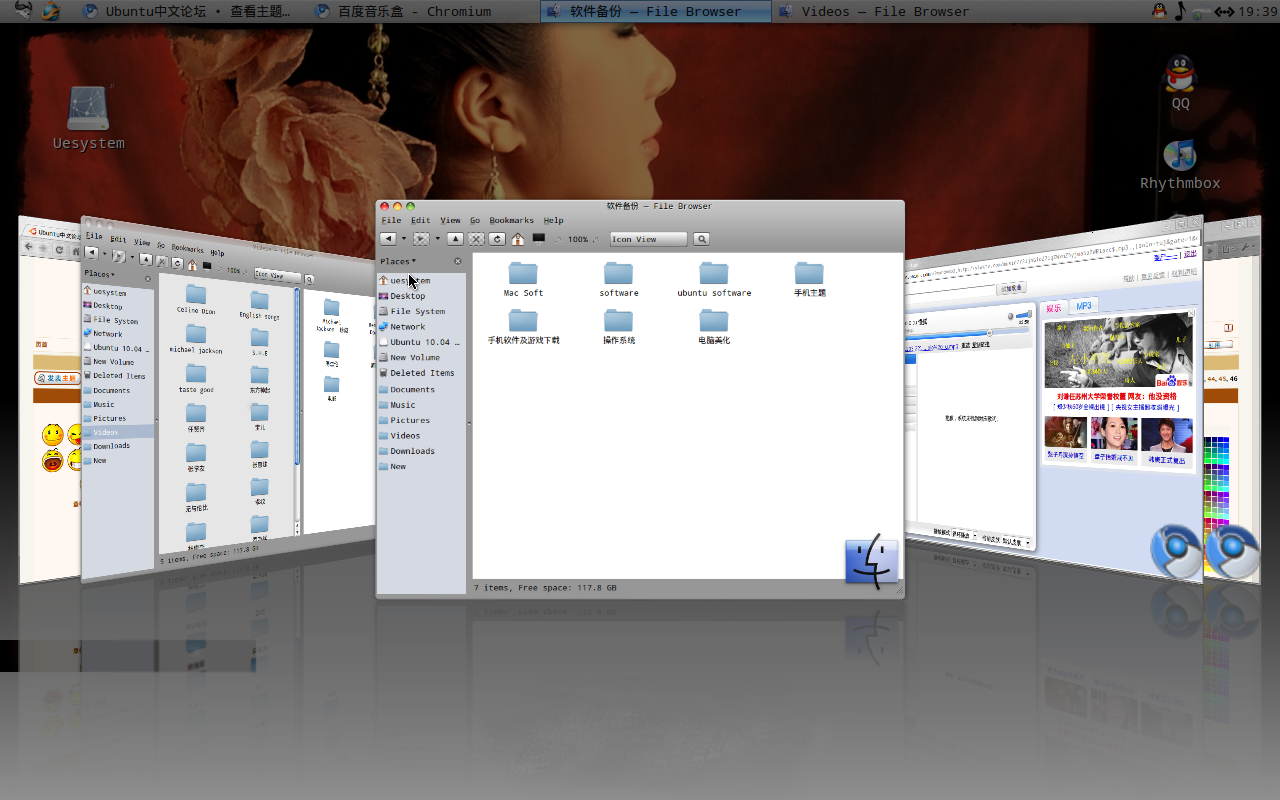Adjust volume slider in 百度音乐盒 player
Viewport: 1280px width, 800px height.
click(x=1022, y=315)
